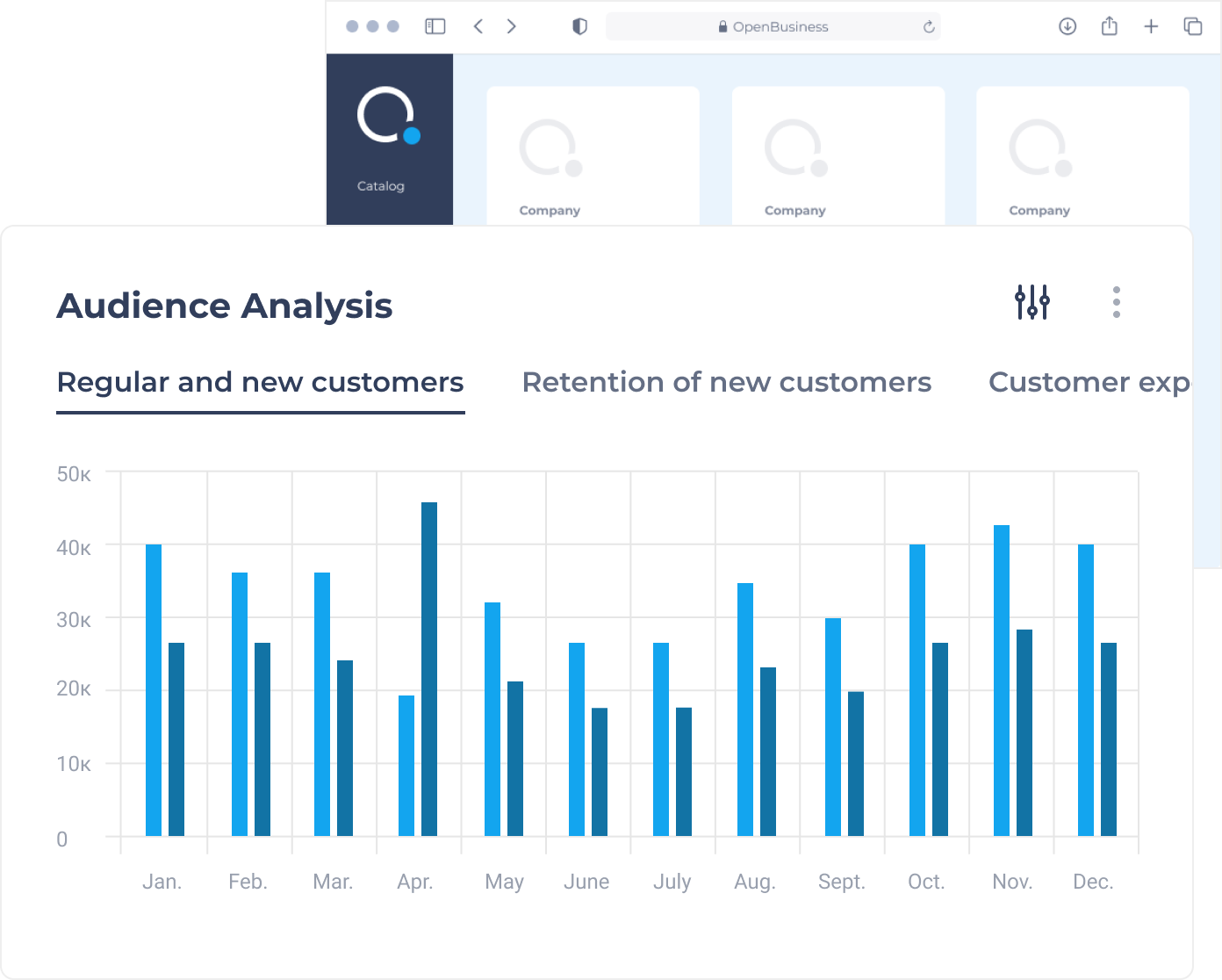1222x980 pixels.
Task: Show the tab overview icon
Action: [x=1193, y=26]
